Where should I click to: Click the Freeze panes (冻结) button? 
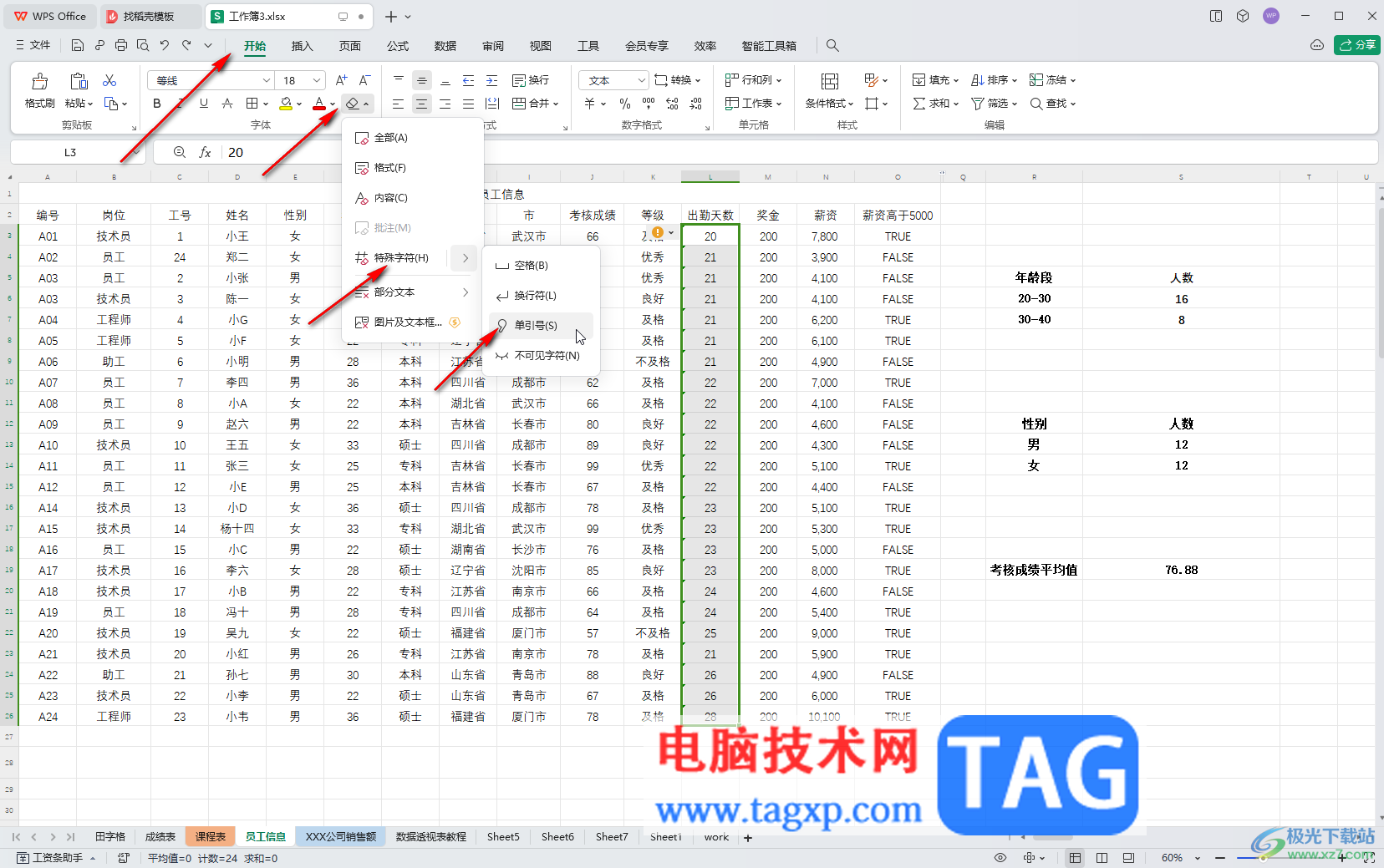(1052, 80)
